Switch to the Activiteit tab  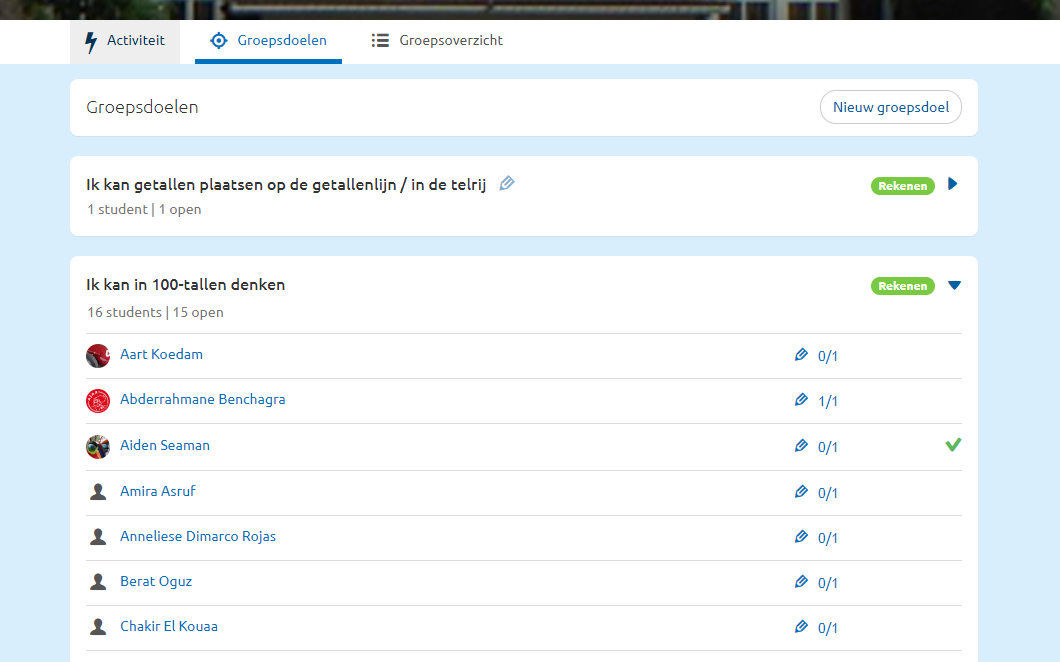click(125, 41)
